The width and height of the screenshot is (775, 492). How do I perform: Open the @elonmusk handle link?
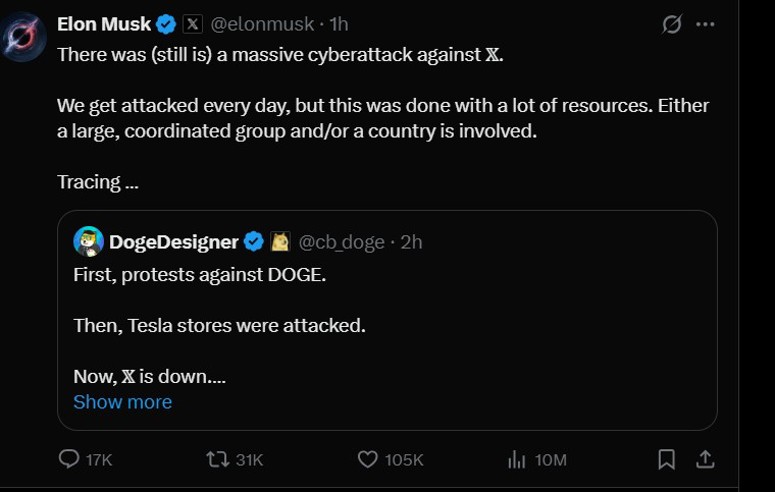[262, 24]
